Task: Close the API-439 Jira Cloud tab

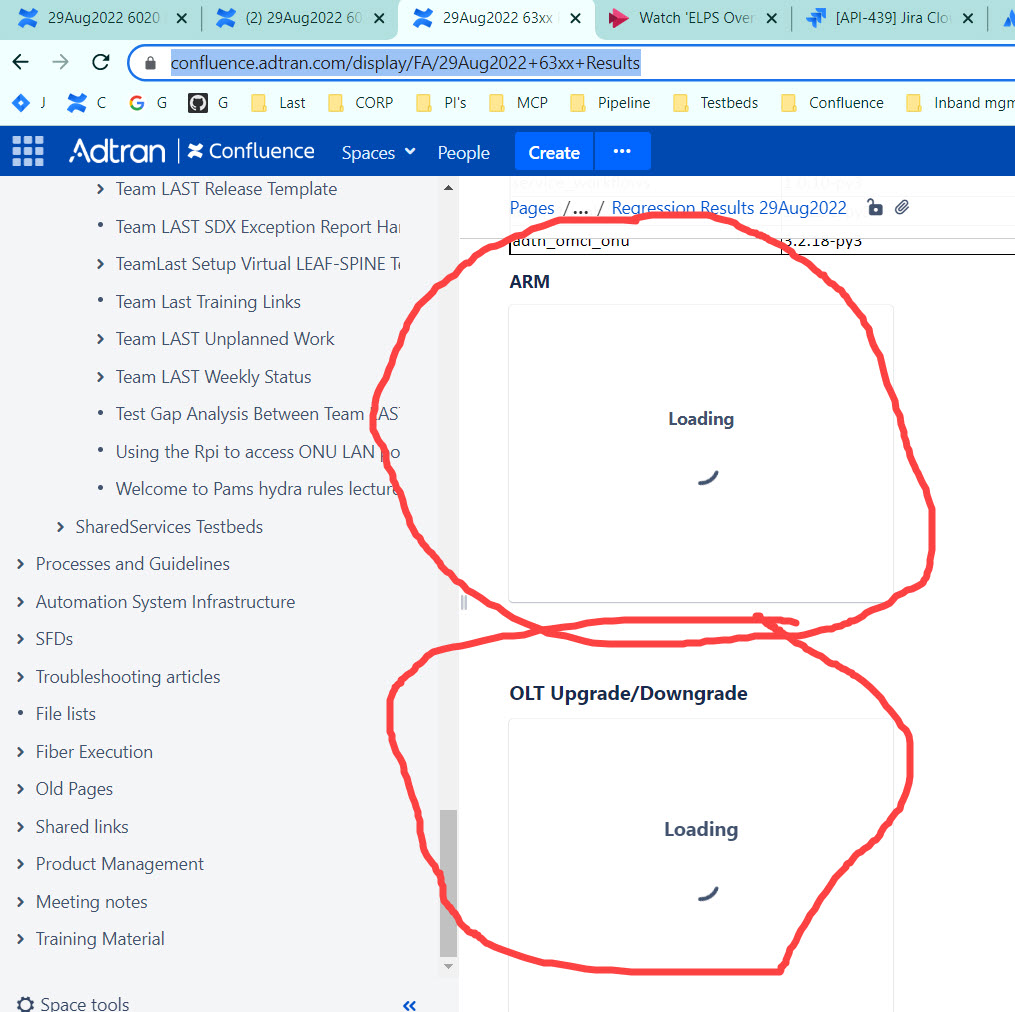Action: [x=968, y=18]
